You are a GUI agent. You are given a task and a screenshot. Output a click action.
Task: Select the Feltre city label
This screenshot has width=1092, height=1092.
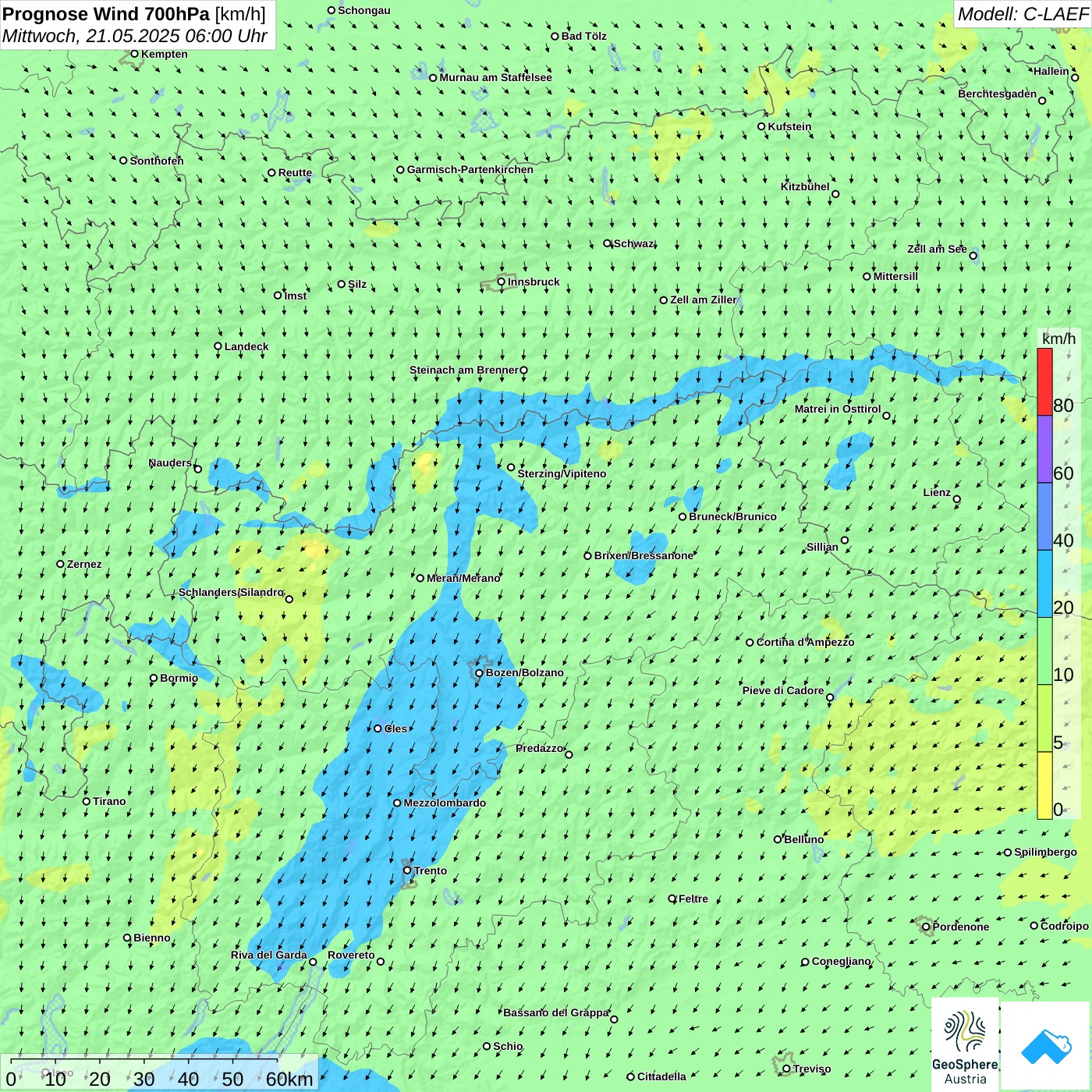[x=693, y=899]
